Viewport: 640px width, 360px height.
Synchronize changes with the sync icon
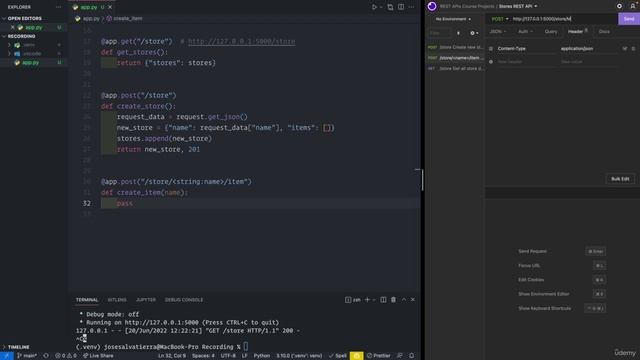tap(46, 356)
